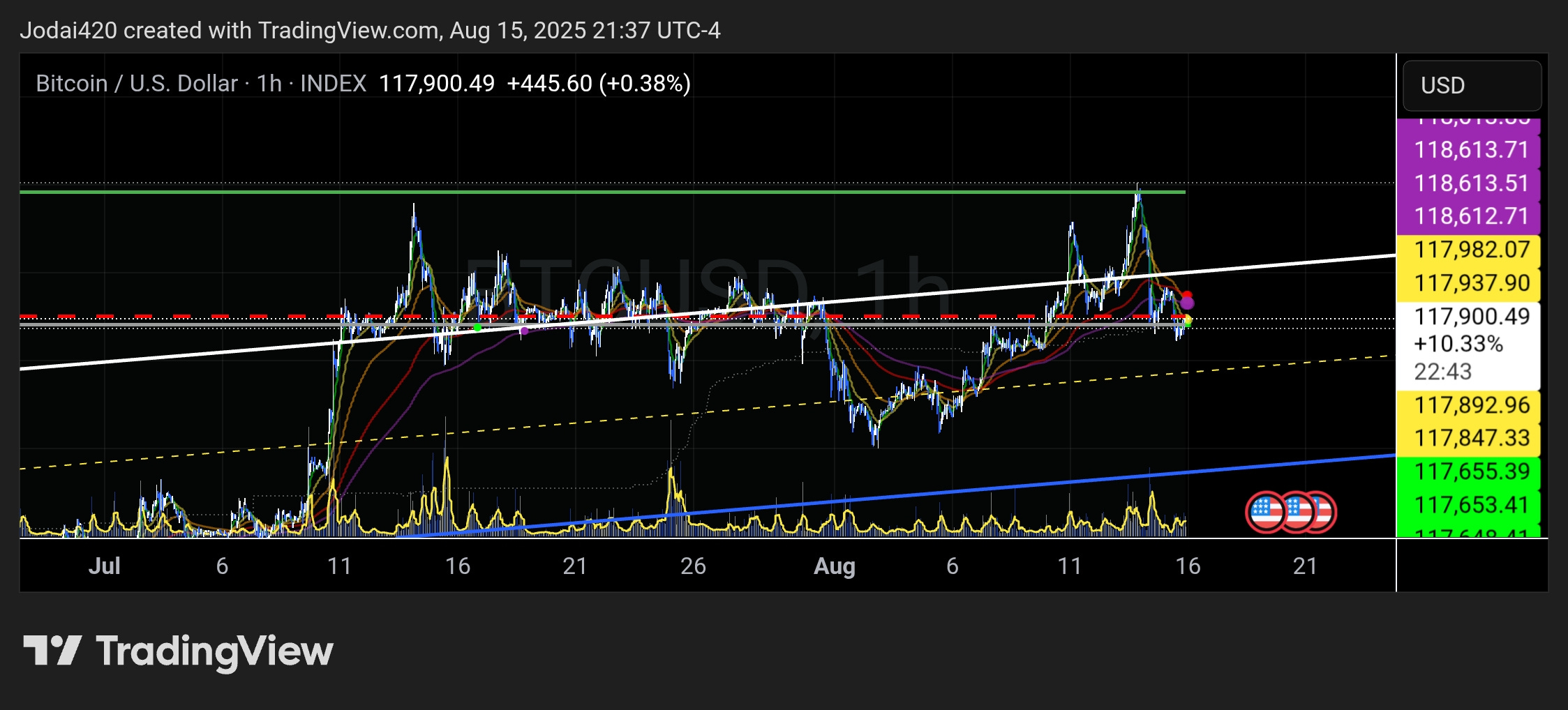
Task: Select the 118,613.51 purple price label
Action: click(1469, 183)
